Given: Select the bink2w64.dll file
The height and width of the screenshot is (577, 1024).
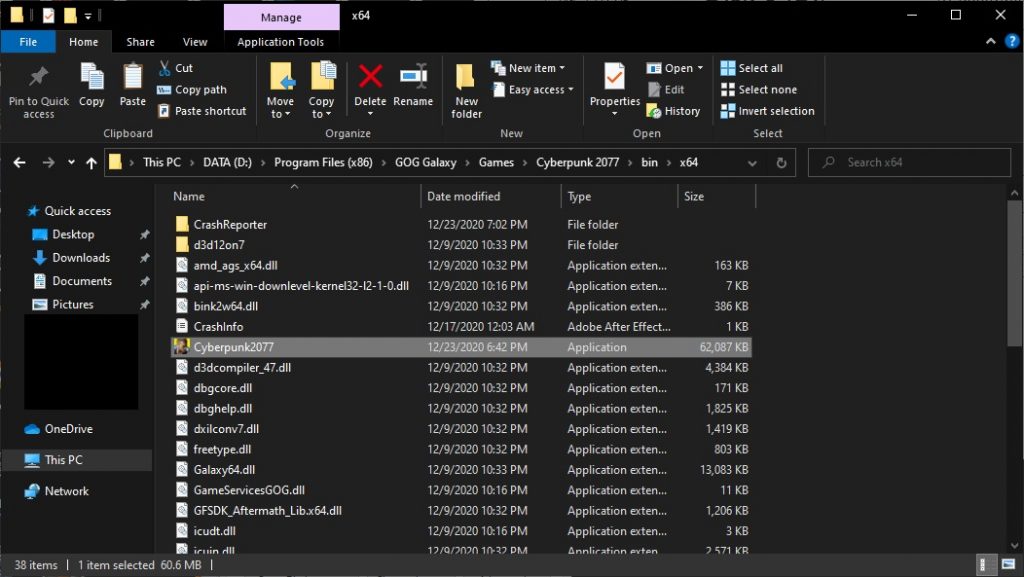Looking at the screenshot, I should tap(225, 306).
